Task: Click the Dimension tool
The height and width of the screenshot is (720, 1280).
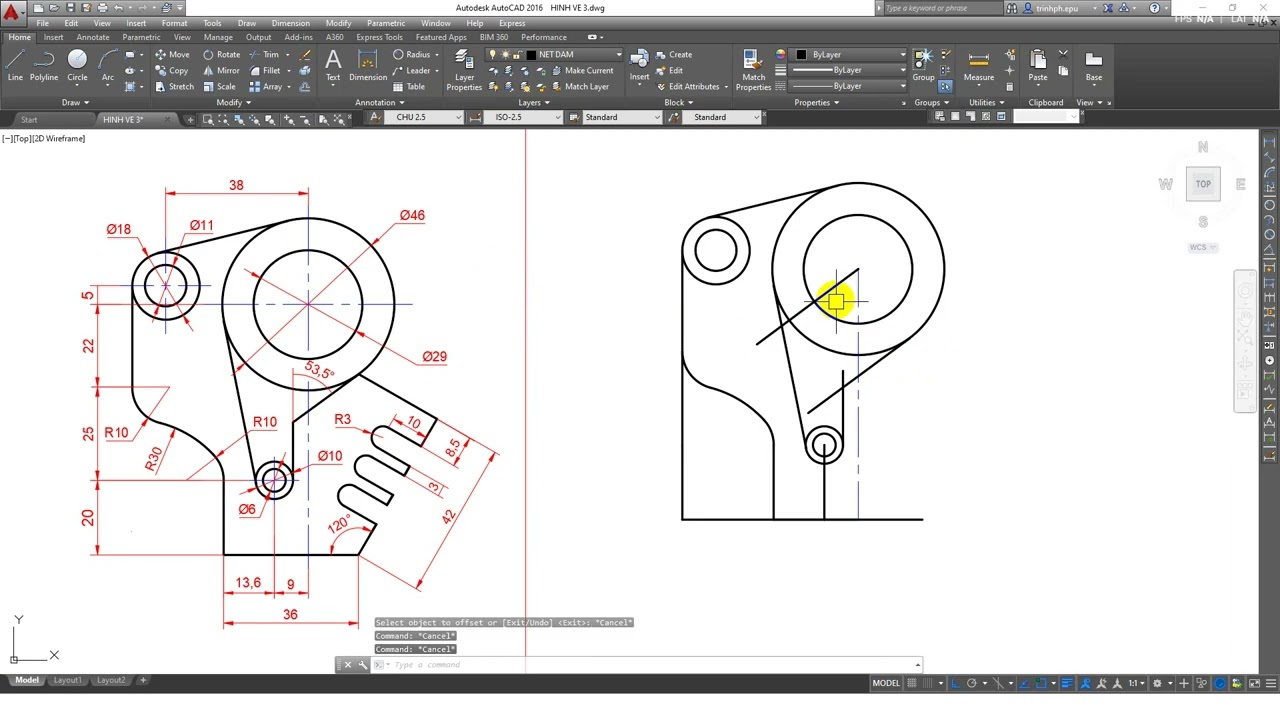Action: click(368, 66)
